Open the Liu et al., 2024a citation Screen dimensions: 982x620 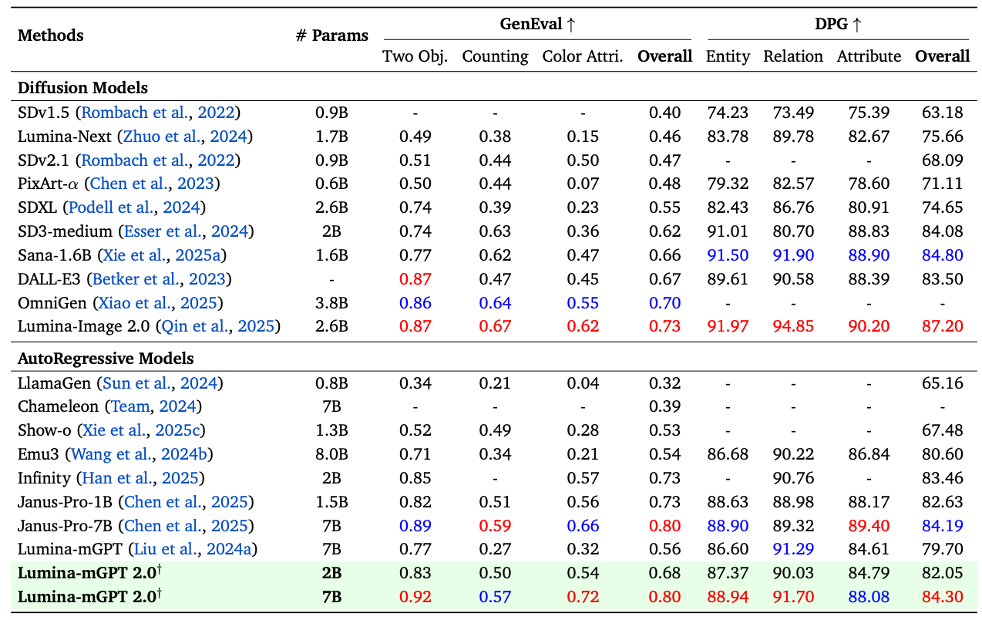click(193, 549)
